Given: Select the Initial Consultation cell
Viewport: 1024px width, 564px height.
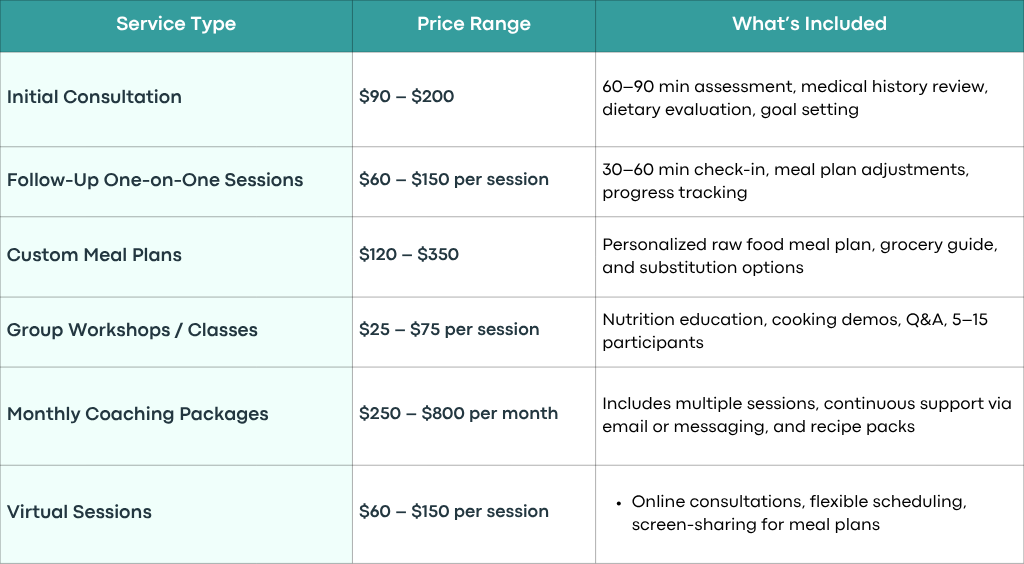Looking at the screenshot, I should click(x=176, y=99).
